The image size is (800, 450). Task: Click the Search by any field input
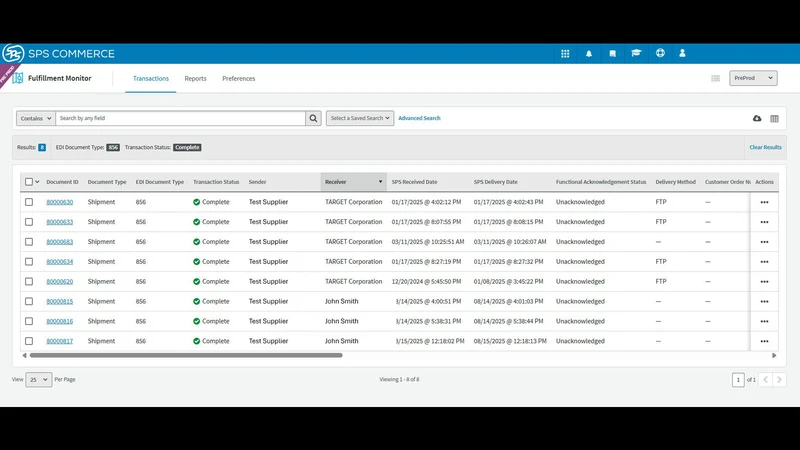coord(181,118)
